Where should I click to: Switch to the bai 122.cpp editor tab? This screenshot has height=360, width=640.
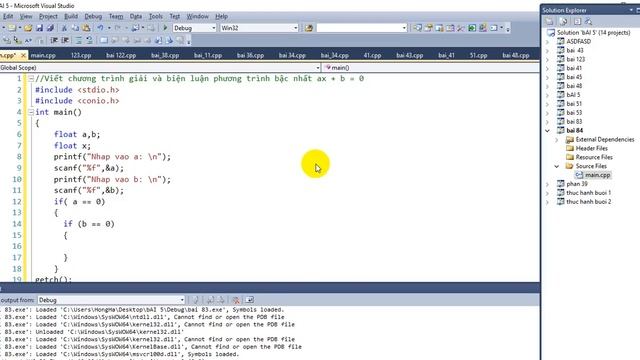click(x=121, y=55)
